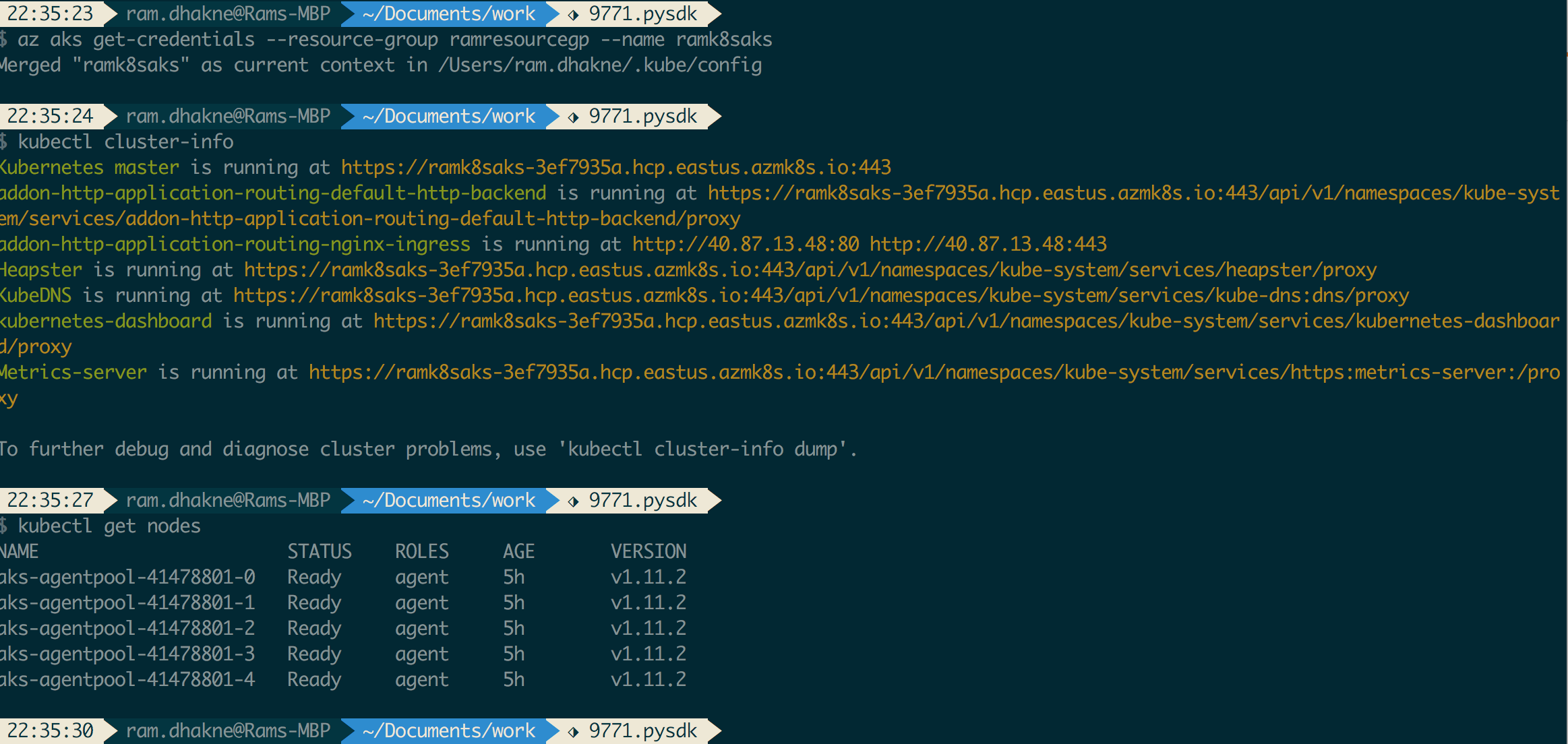
Task: Click the Kubernetes master URL link
Action: pos(616,167)
